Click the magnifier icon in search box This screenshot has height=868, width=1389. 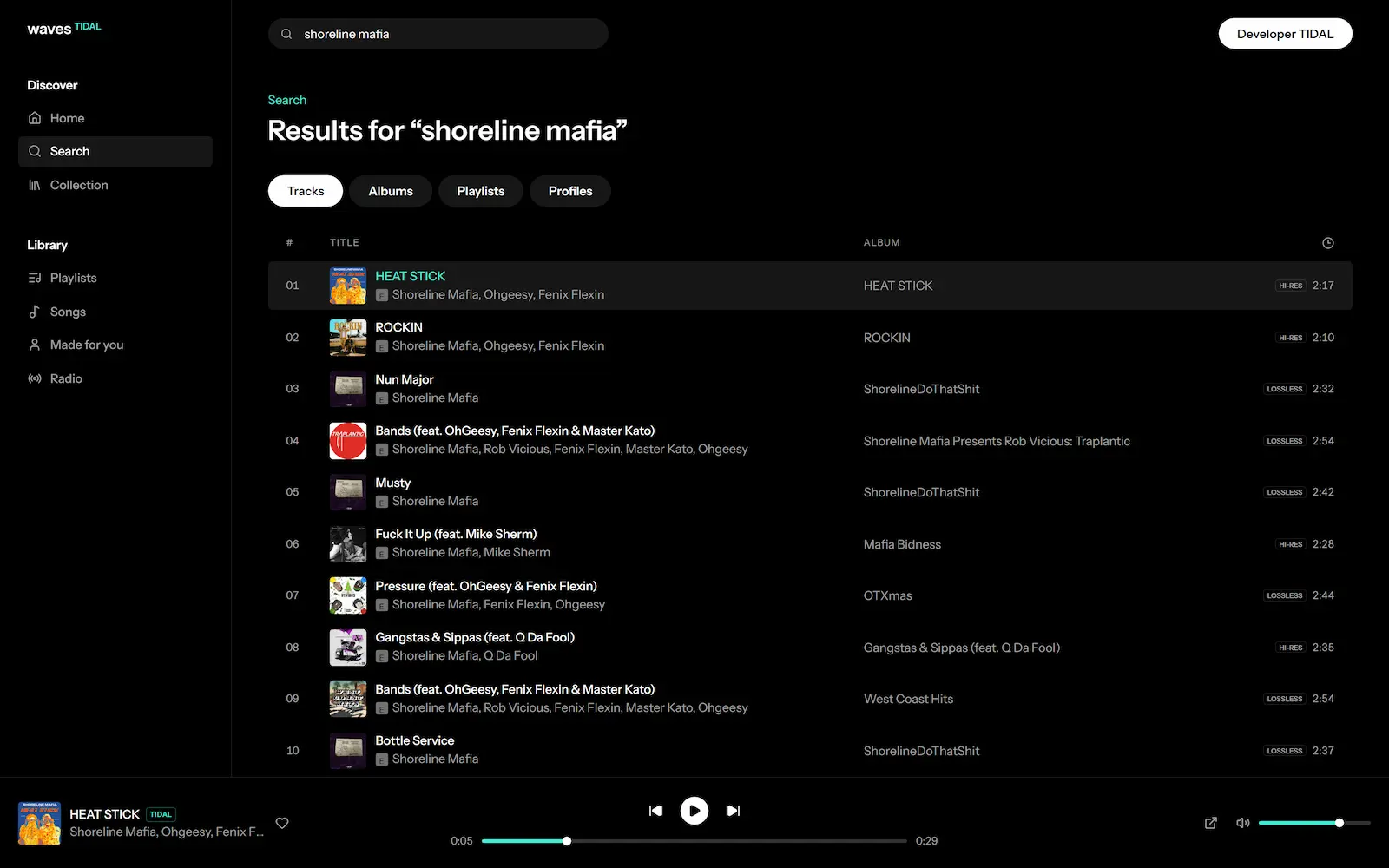coord(286,34)
